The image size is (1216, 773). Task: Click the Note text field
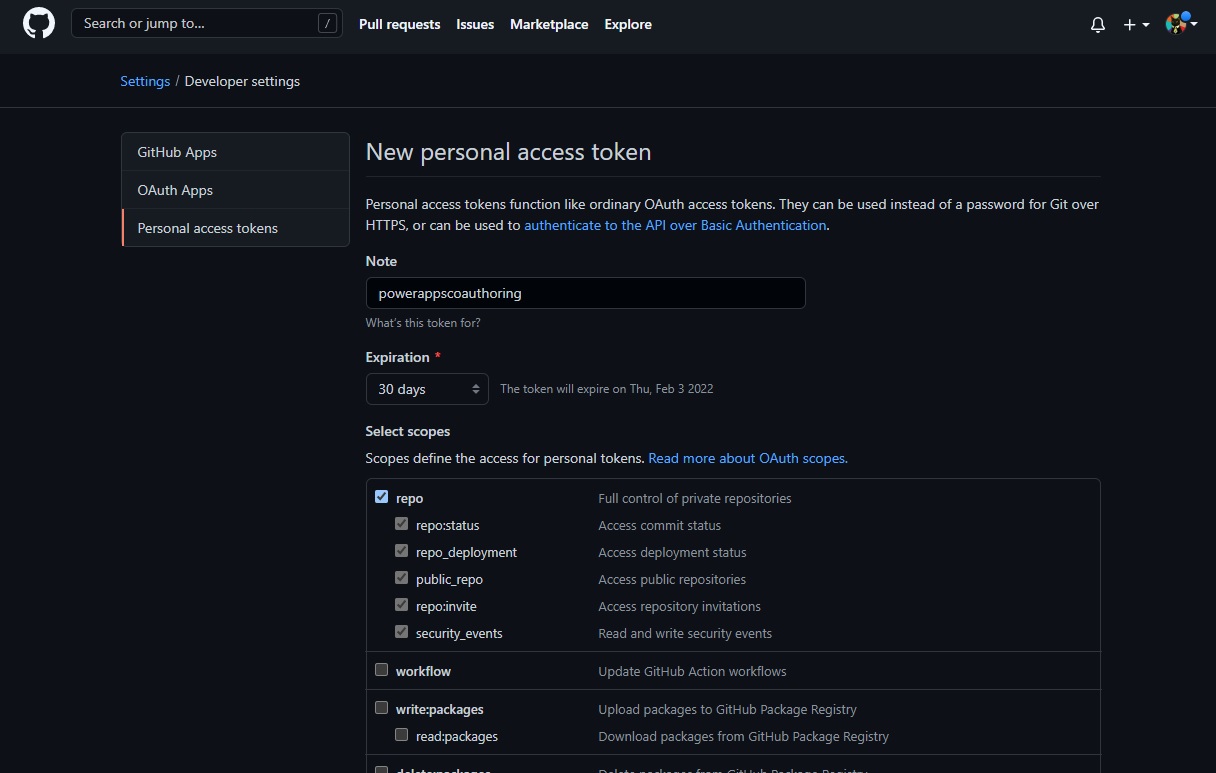click(585, 293)
